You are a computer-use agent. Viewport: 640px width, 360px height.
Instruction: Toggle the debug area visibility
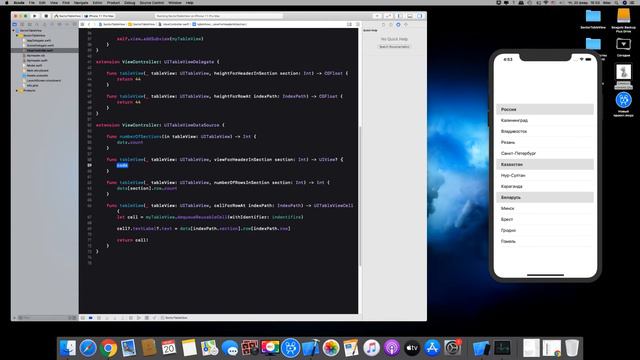pos(410,16)
